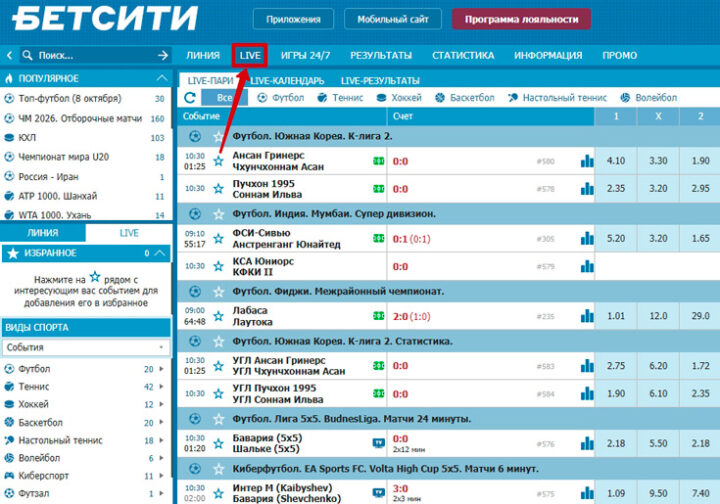This screenshot has width=720, height=504.
Task: Select odds 4.10 for Ансан Гринерс win
Action: pos(616,160)
